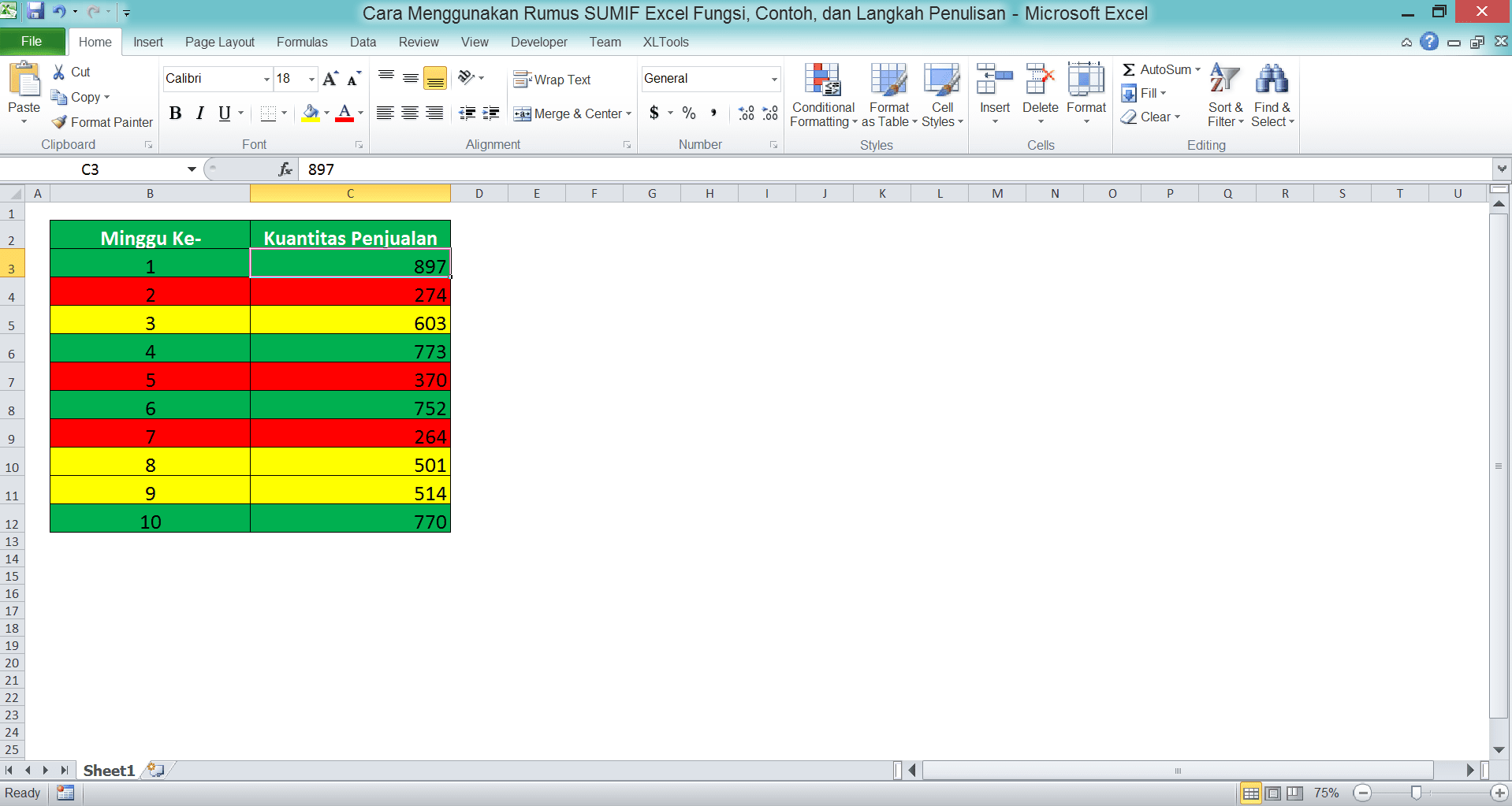This screenshot has width=1512, height=806.
Task: Click the Format Painter brush
Action: [59, 122]
